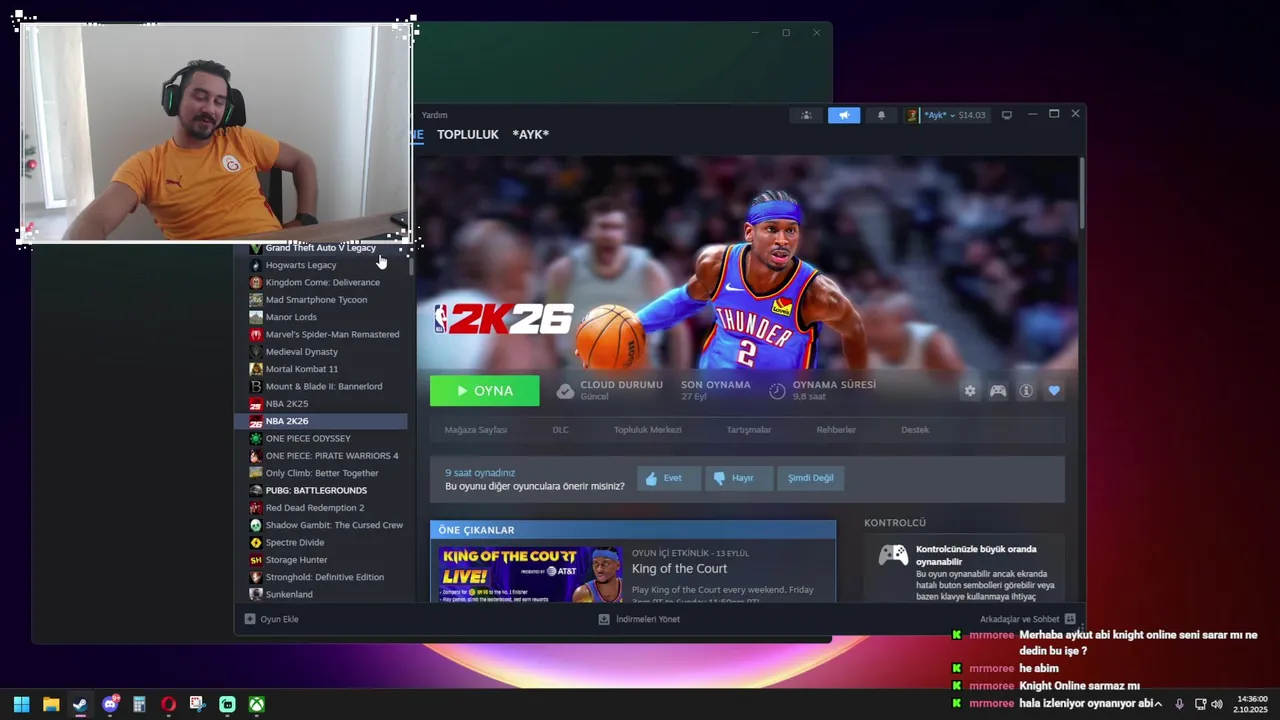Open File Explorer from taskbar
The height and width of the screenshot is (720, 1280).
[51, 705]
